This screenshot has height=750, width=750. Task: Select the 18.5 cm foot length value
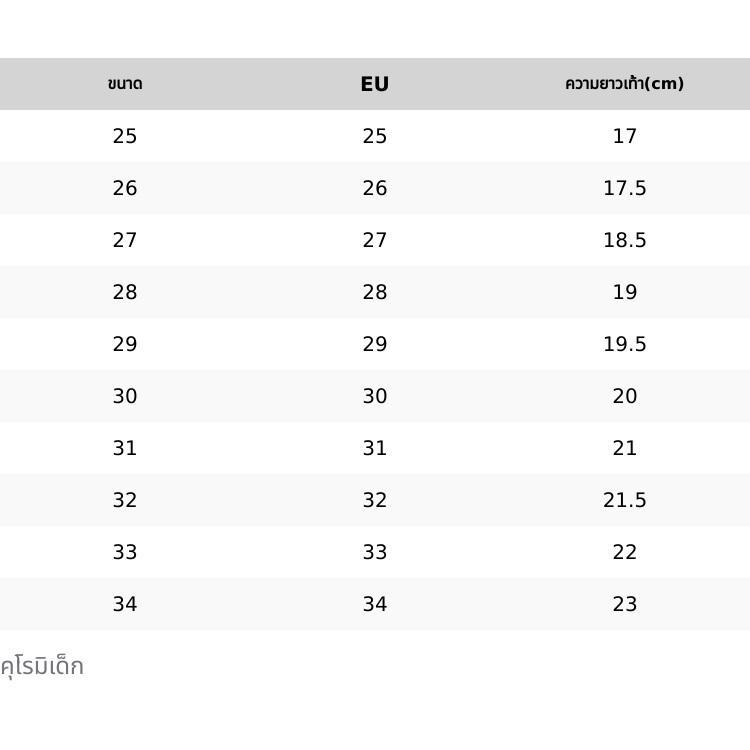tap(624, 240)
